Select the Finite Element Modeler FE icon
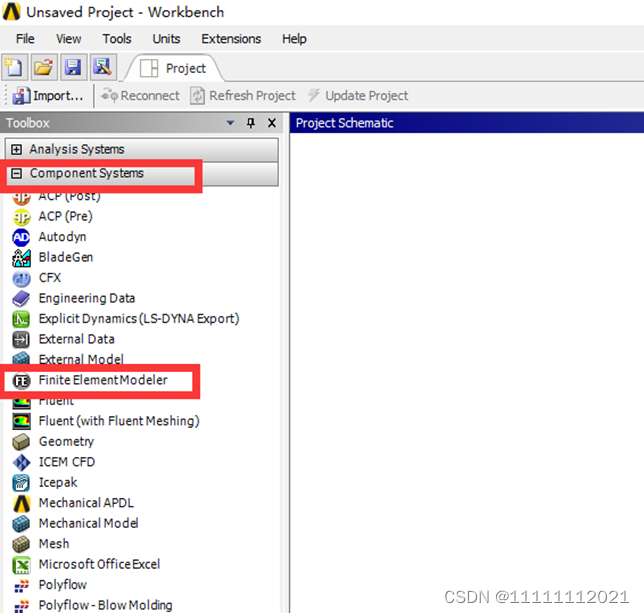644x613 pixels. pos(21,381)
